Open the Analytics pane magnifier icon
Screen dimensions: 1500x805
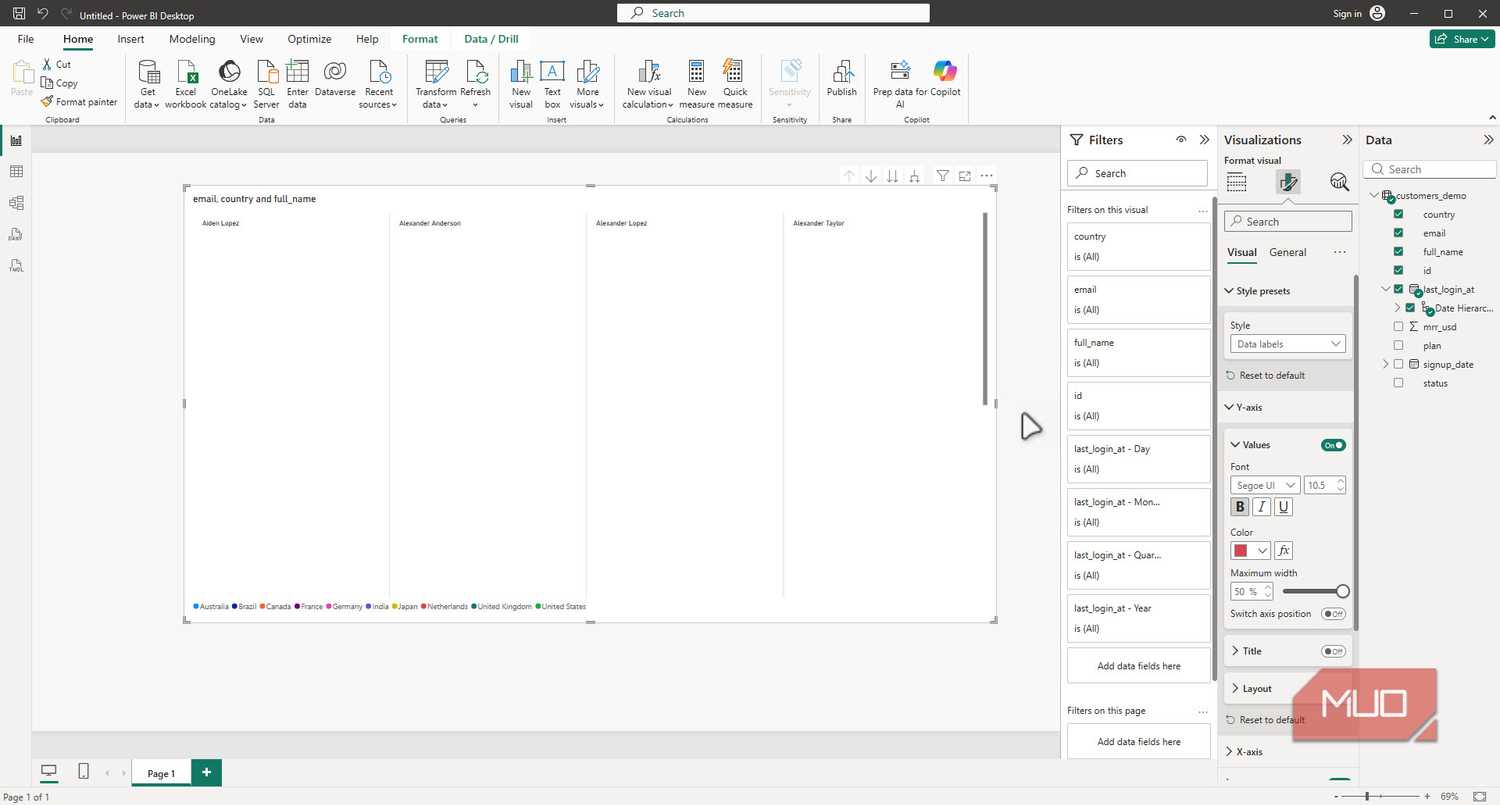(x=1339, y=181)
